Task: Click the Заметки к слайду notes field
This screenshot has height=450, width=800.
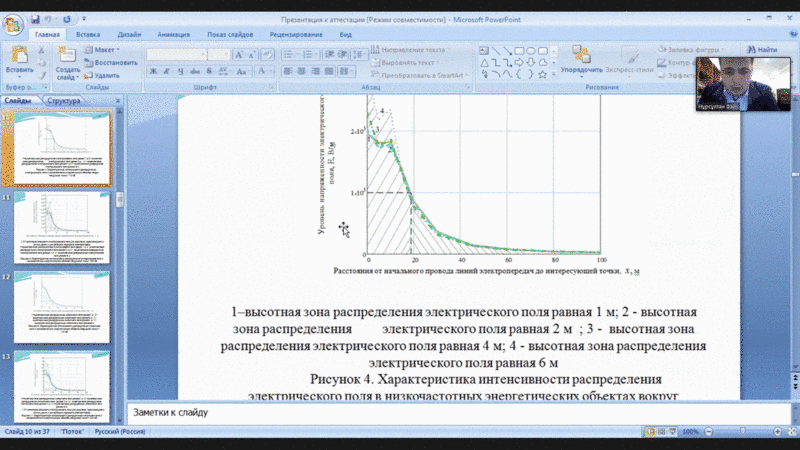Action: pyautogui.click(x=400, y=411)
